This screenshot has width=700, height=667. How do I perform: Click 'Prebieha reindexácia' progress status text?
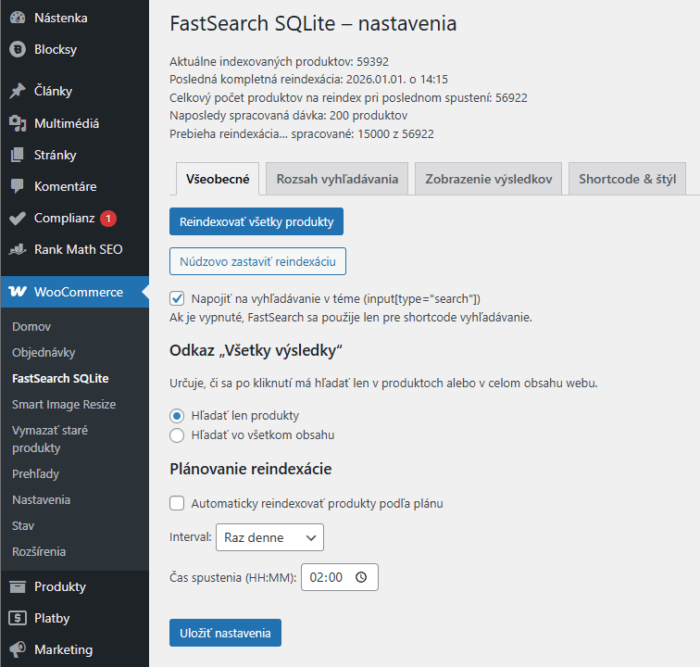[x=301, y=133]
